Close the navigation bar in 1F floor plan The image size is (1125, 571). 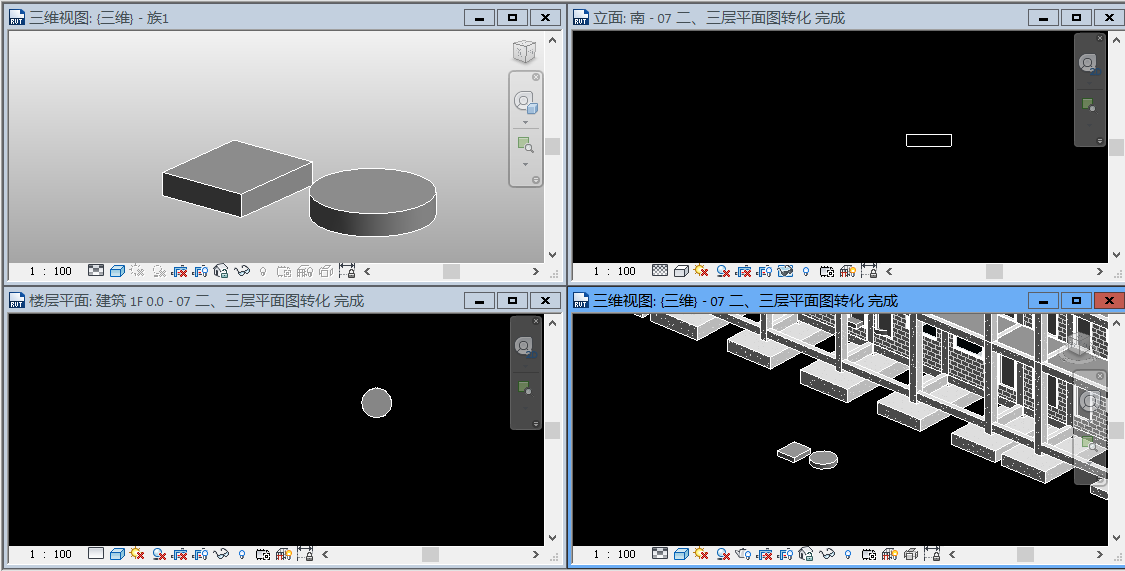[535, 321]
